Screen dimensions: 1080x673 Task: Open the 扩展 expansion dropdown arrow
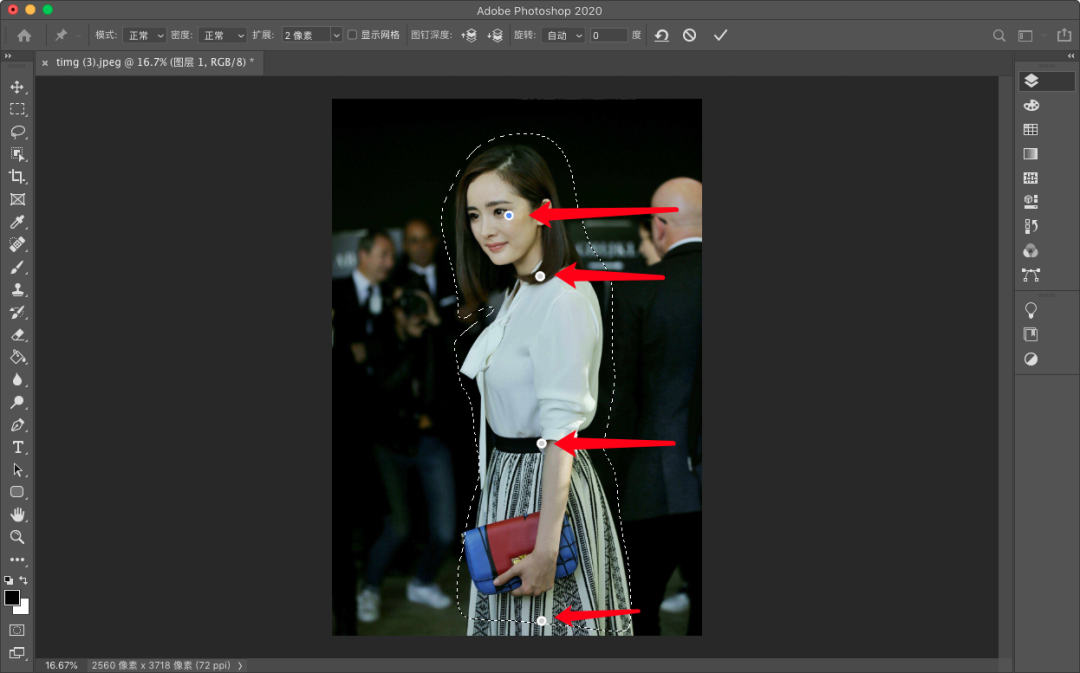coord(336,35)
